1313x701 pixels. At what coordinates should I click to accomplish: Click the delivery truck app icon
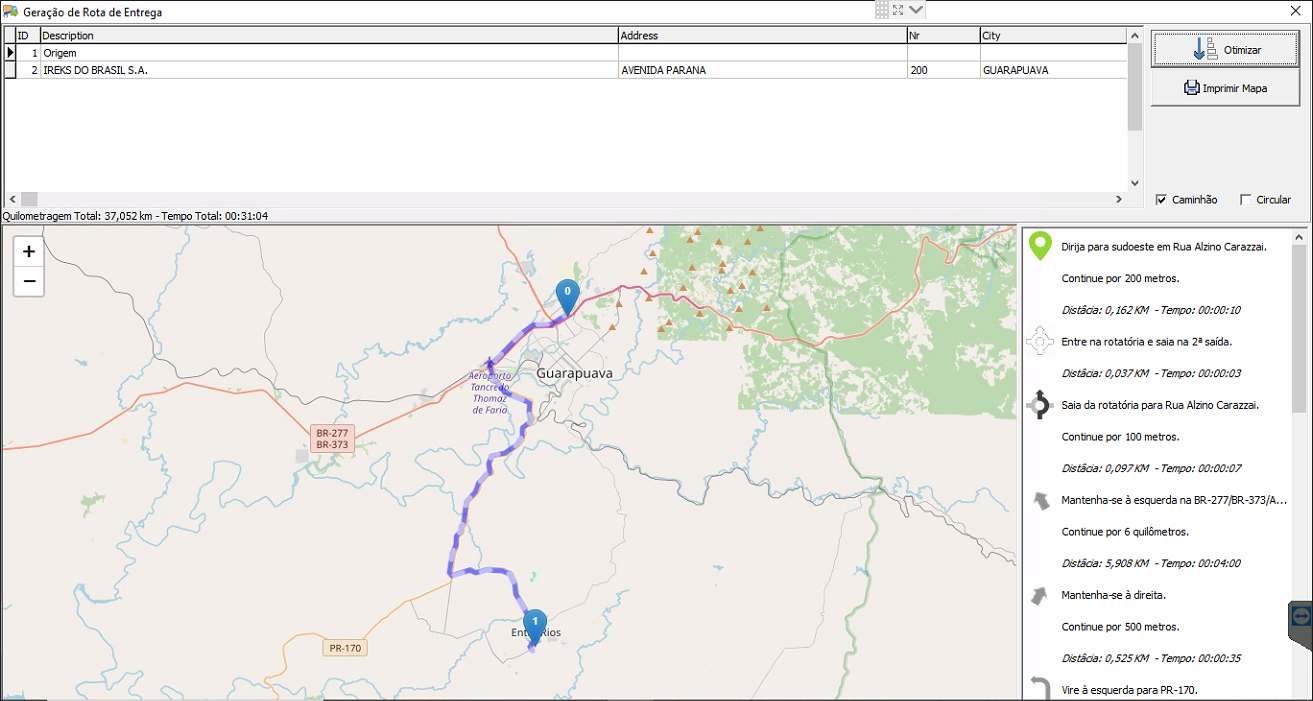click(11, 12)
